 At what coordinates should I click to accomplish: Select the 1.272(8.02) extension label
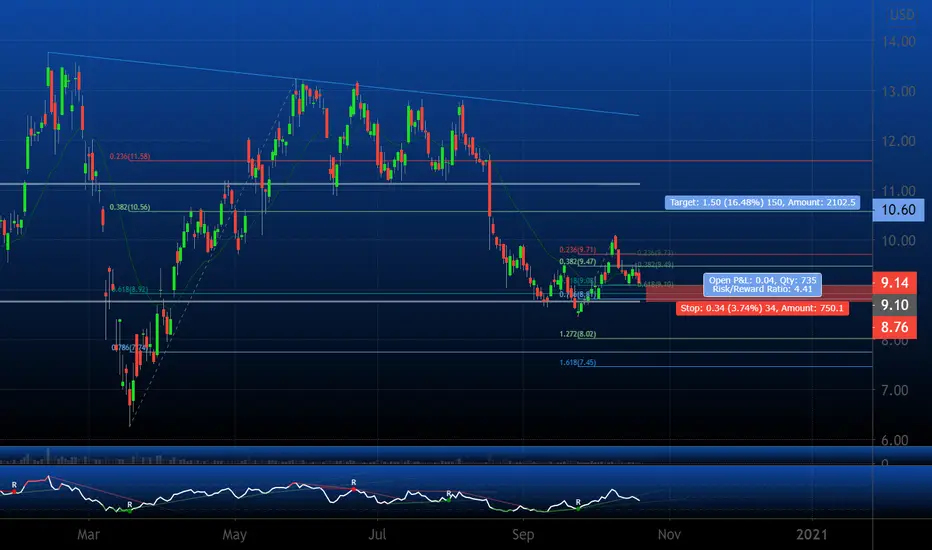pos(577,334)
